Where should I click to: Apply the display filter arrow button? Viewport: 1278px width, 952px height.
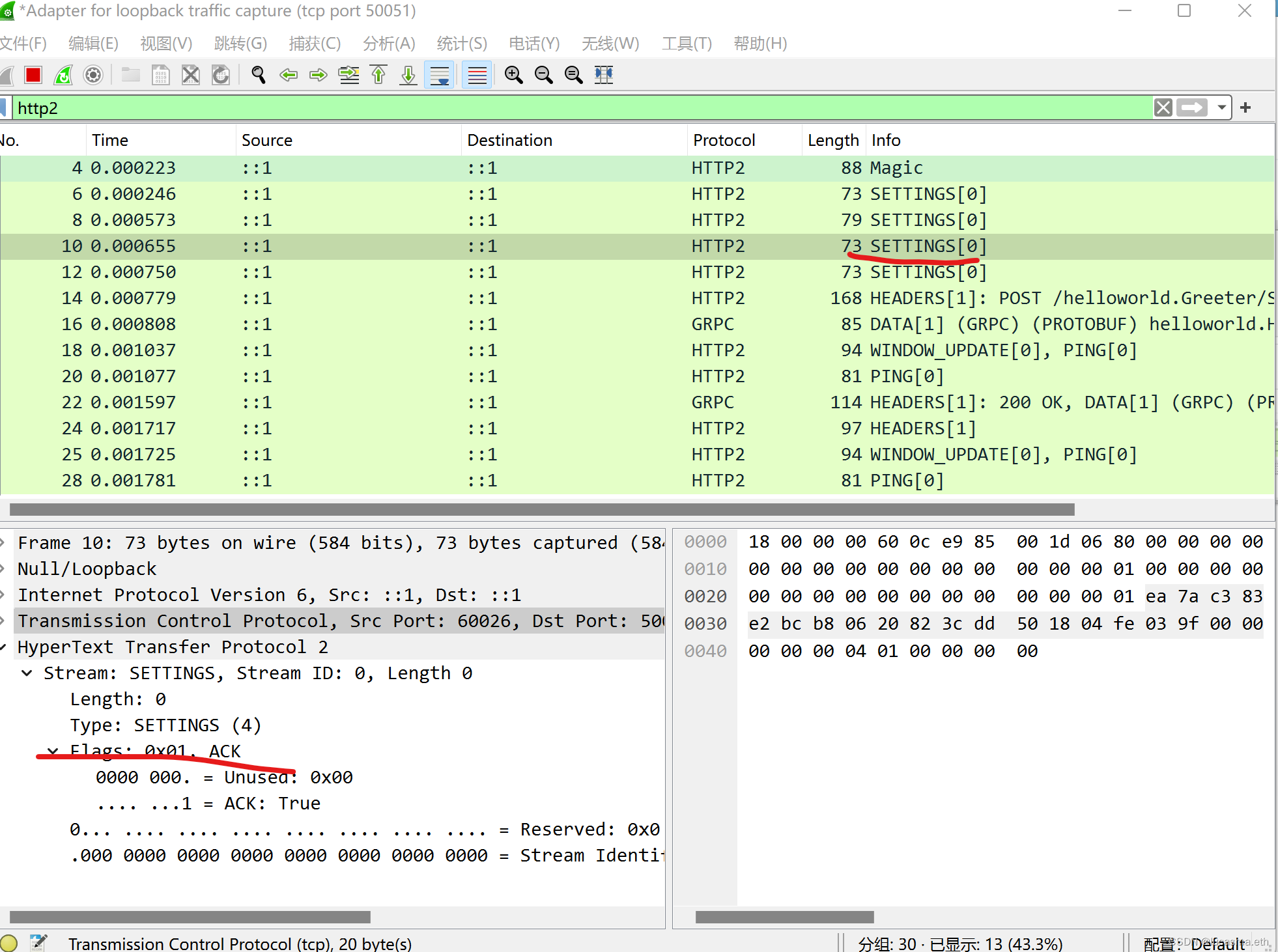pyautogui.click(x=1193, y=107)
